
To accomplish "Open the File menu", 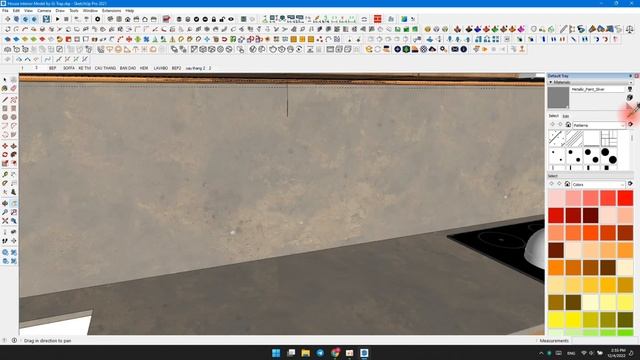I will [x=5, y=11].
